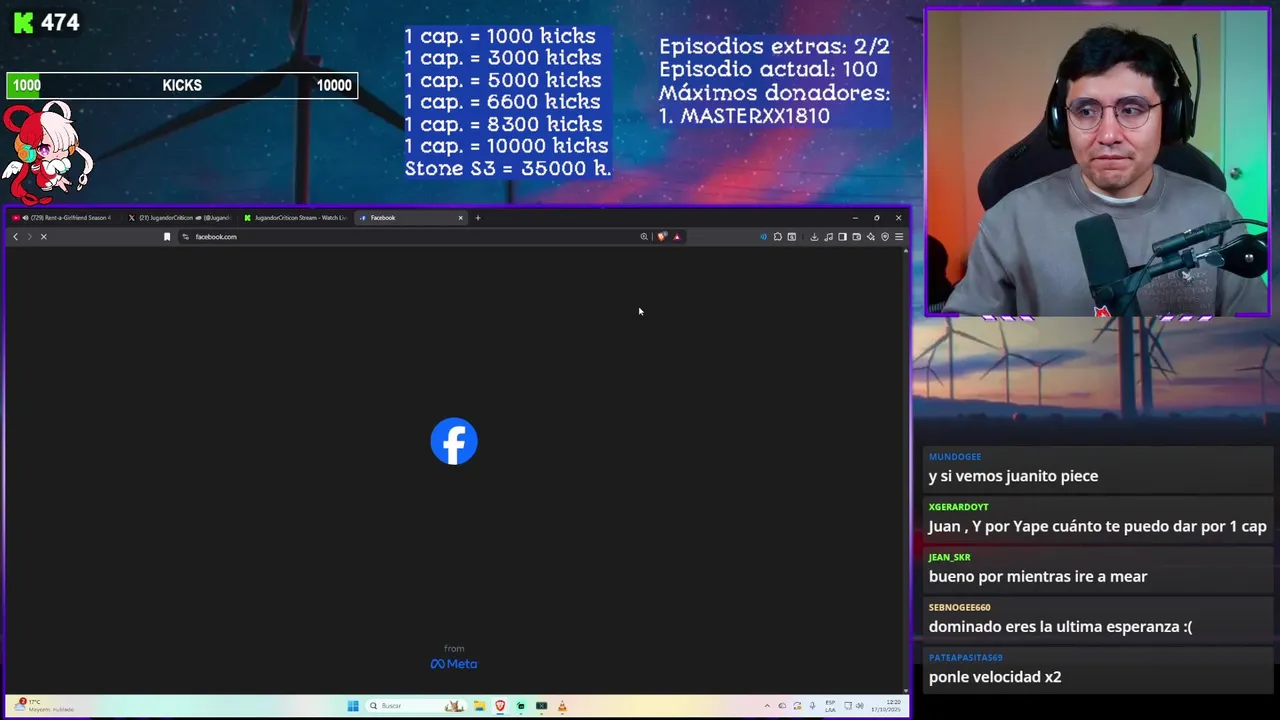Click chat username XGERARDOYT
The image size is (1280, 720).
point(959,507)
